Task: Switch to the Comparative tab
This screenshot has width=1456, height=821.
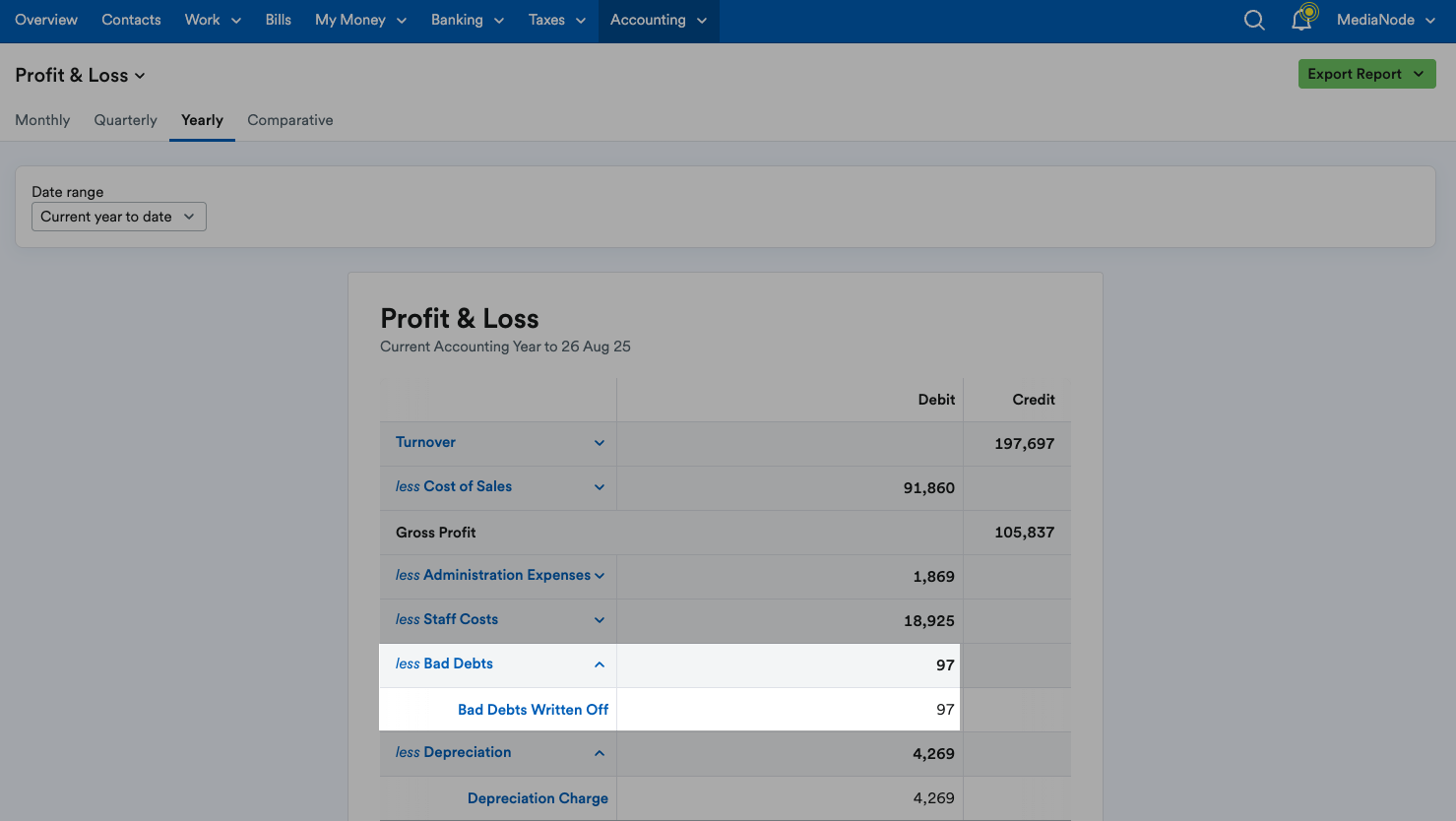Action: tap(290, 120)
